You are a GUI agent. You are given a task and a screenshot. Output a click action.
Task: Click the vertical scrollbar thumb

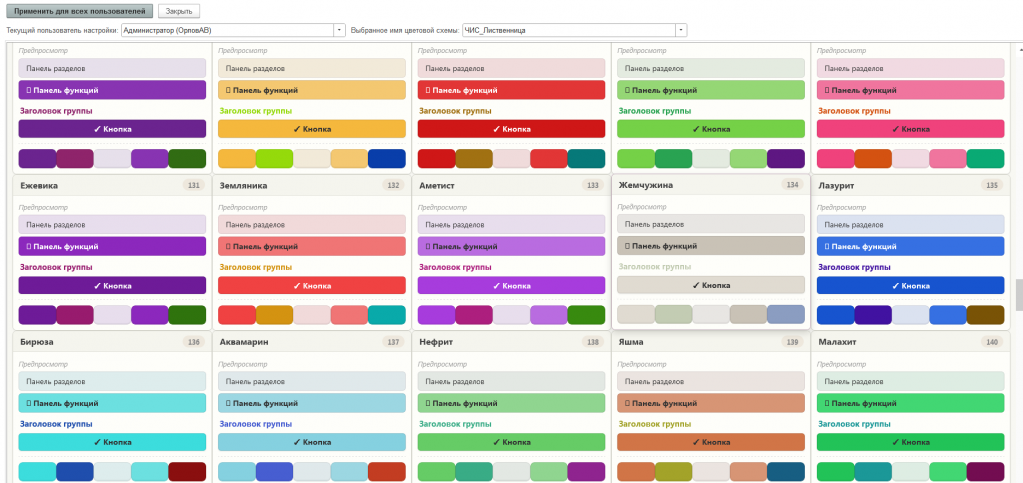click(1018, 294)
